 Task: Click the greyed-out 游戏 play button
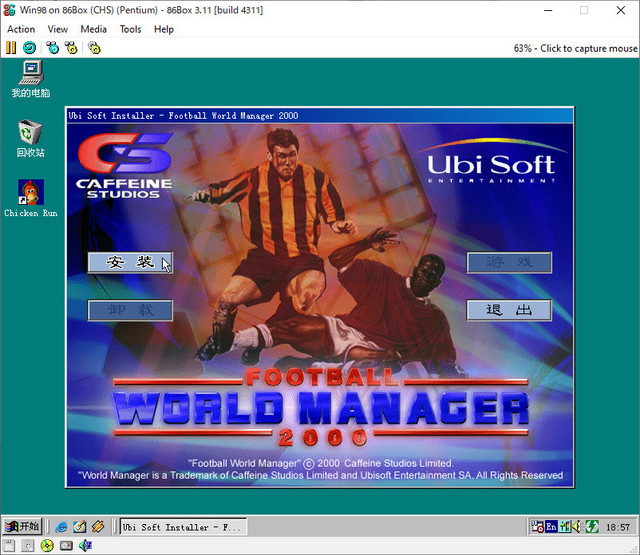[509, 262]
